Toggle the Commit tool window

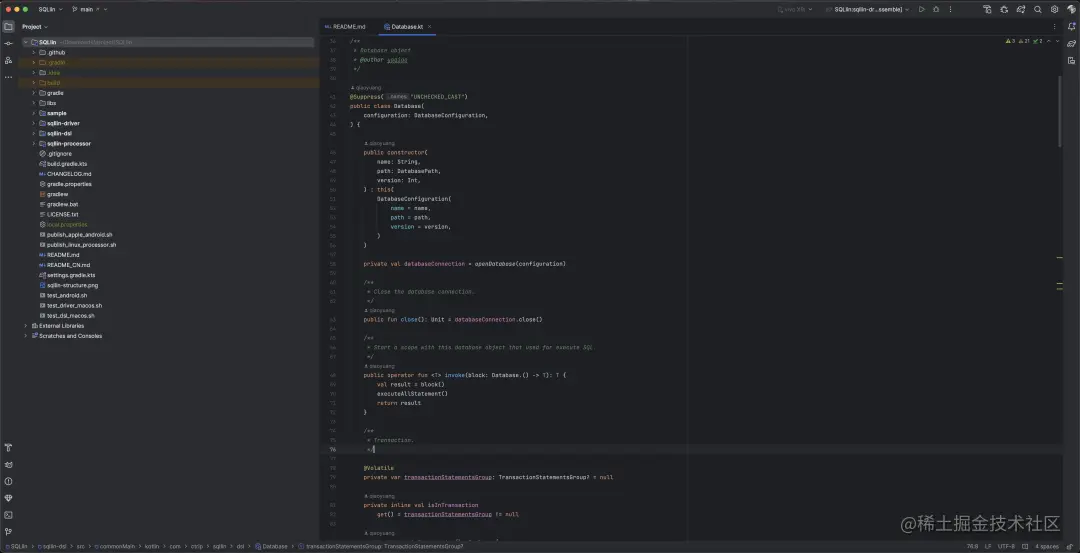(8, 43)
